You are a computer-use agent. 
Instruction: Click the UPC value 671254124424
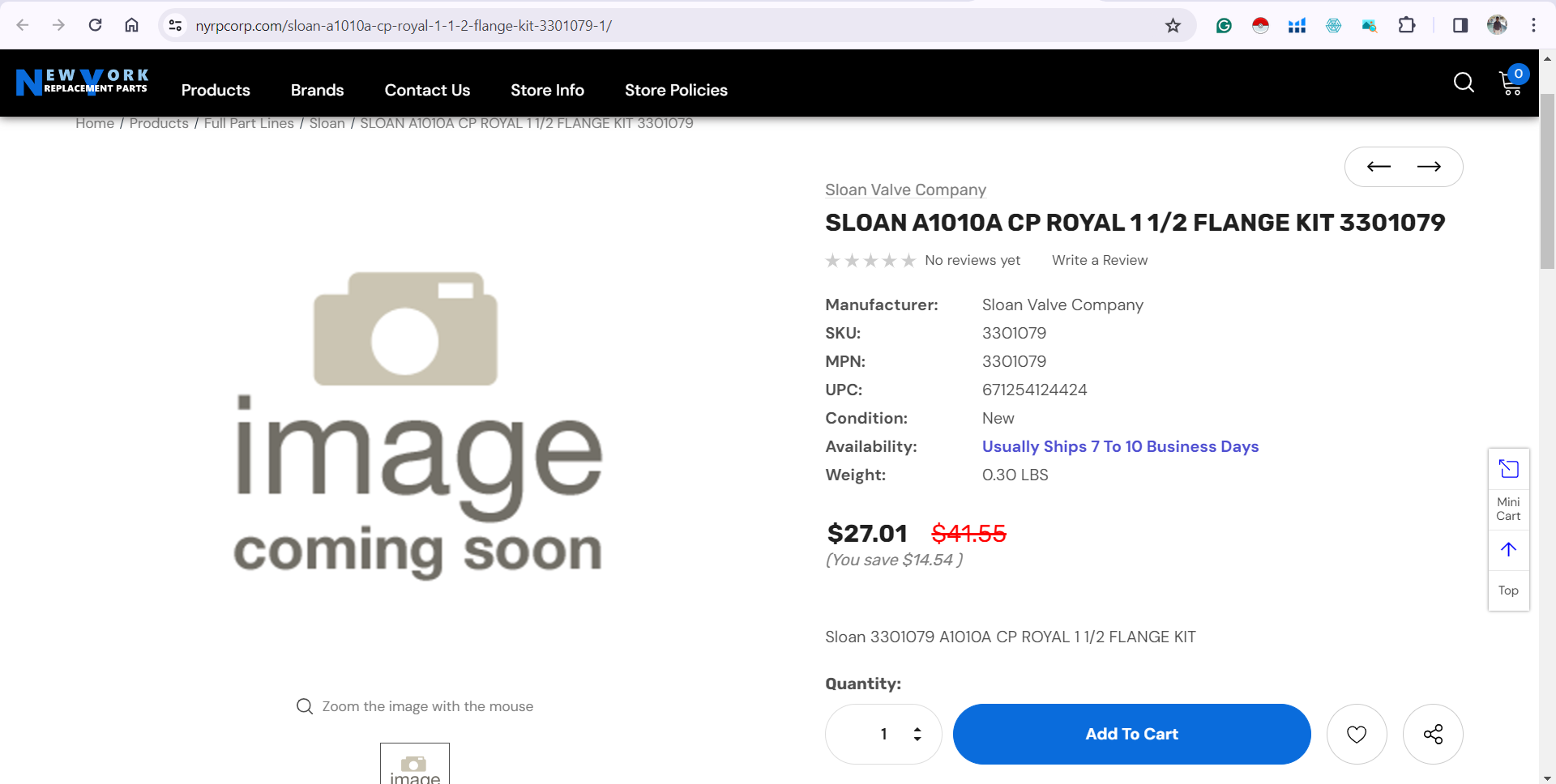(x=1034, y=390)
